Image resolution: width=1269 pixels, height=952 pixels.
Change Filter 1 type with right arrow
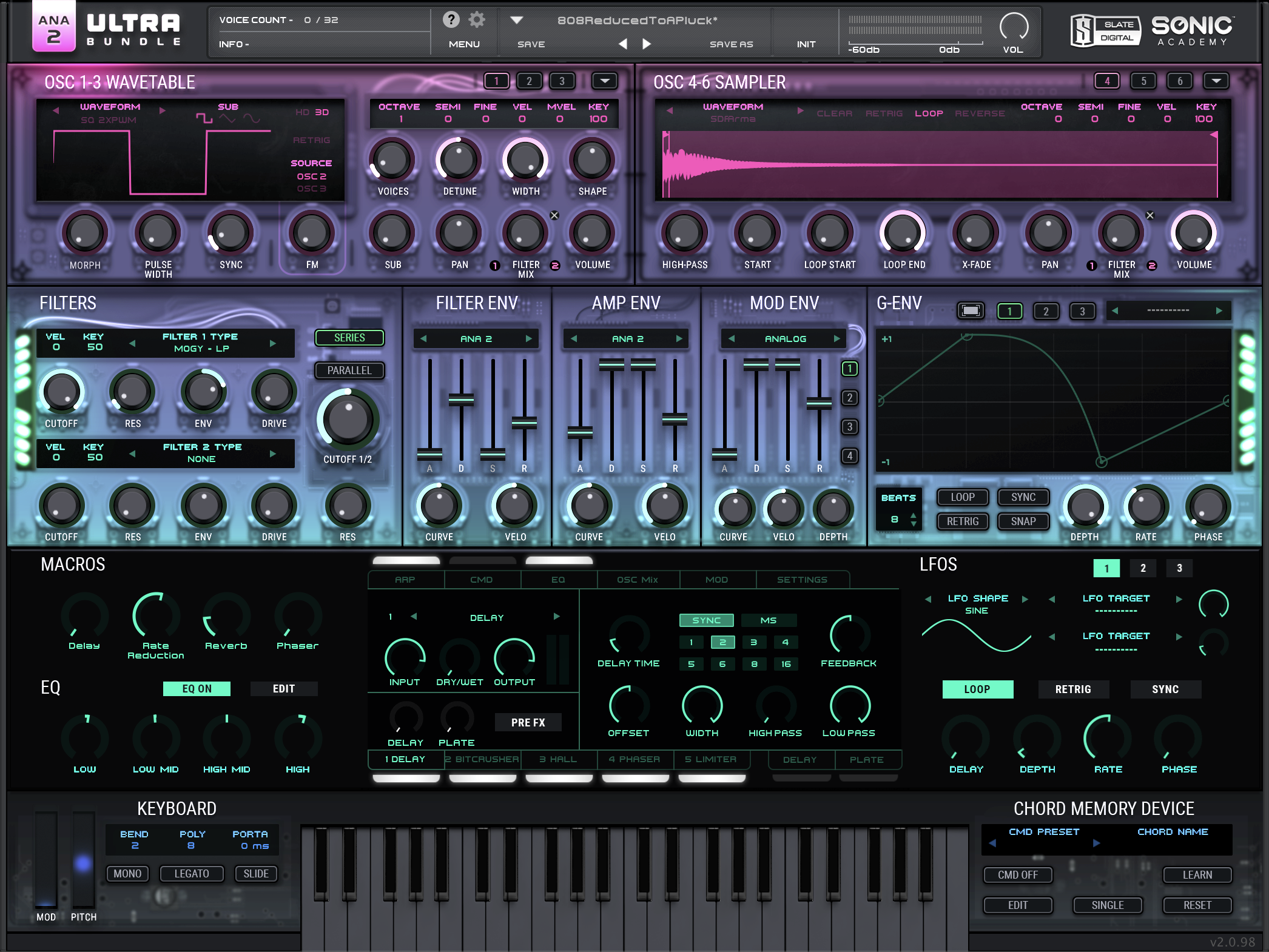[272, 343]
